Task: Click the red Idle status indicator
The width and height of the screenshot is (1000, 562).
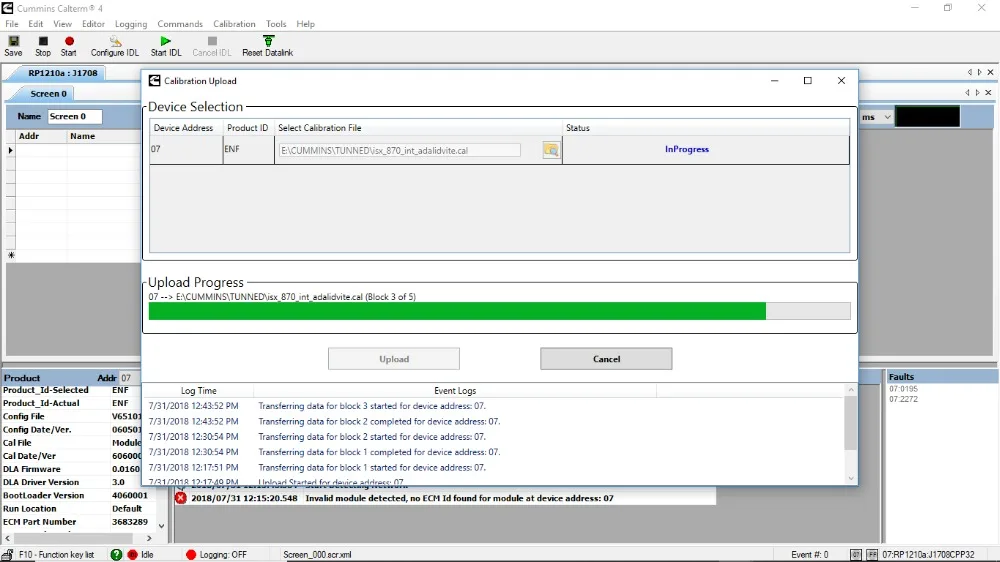Action: coord(133,554)
